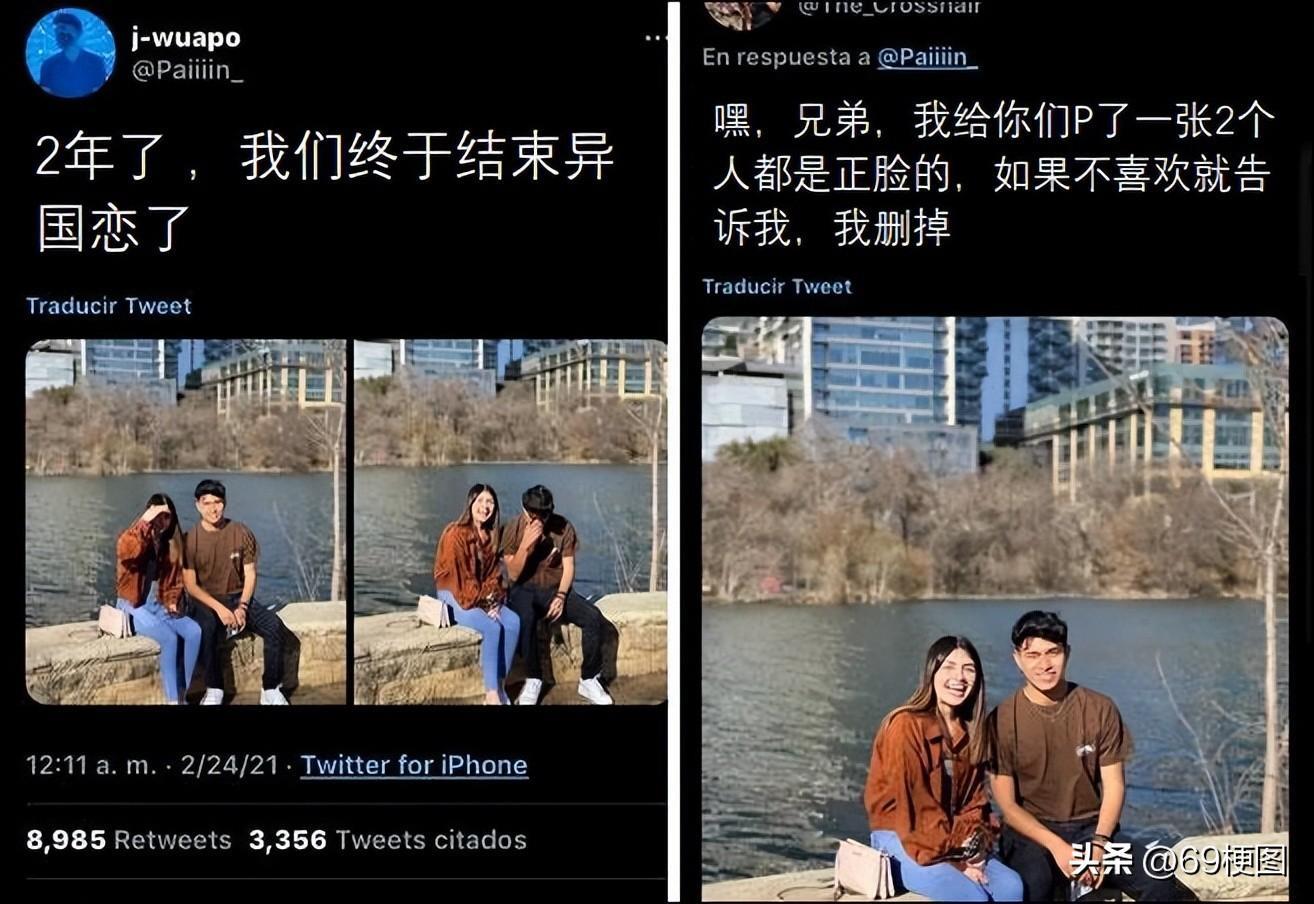Viewport: 1314px width, 904px height.
Task: Open the three-dot tweet options menu
Action: [x=655, y=39]
